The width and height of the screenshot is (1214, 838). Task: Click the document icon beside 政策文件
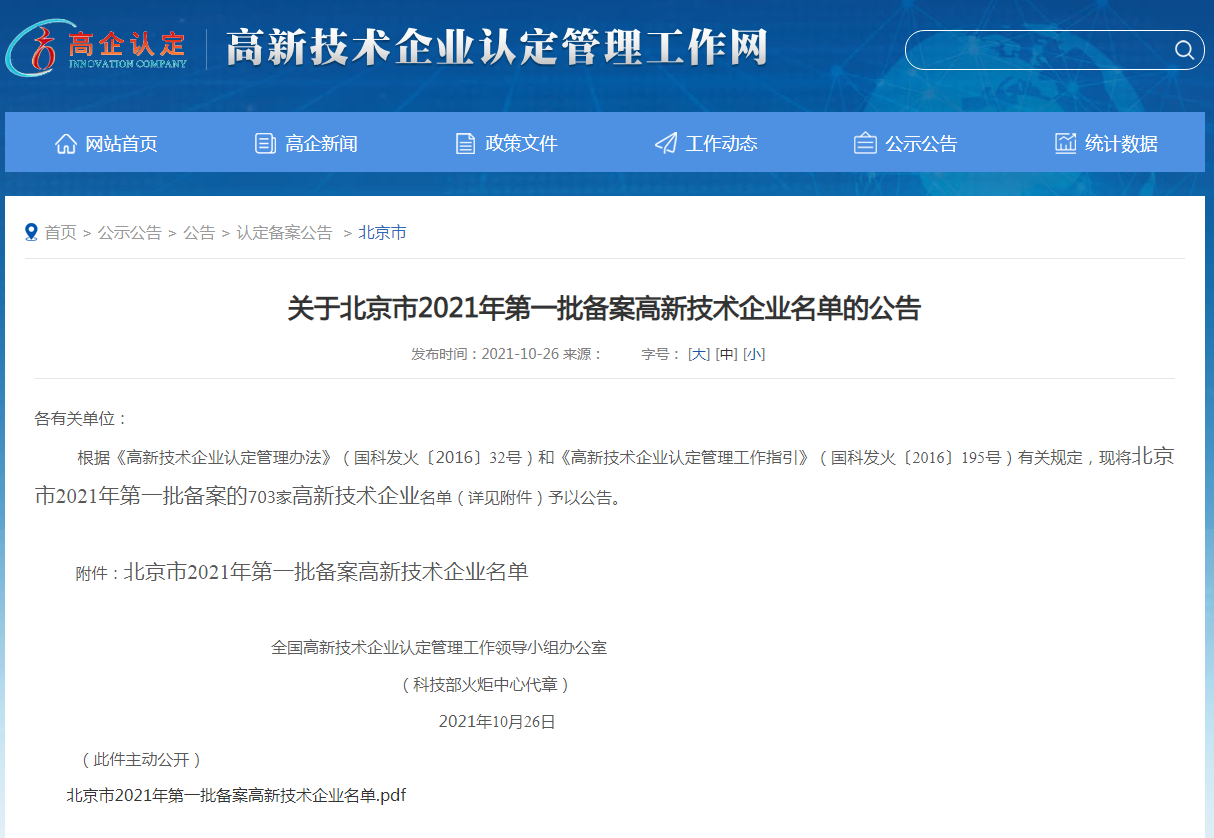465,143
